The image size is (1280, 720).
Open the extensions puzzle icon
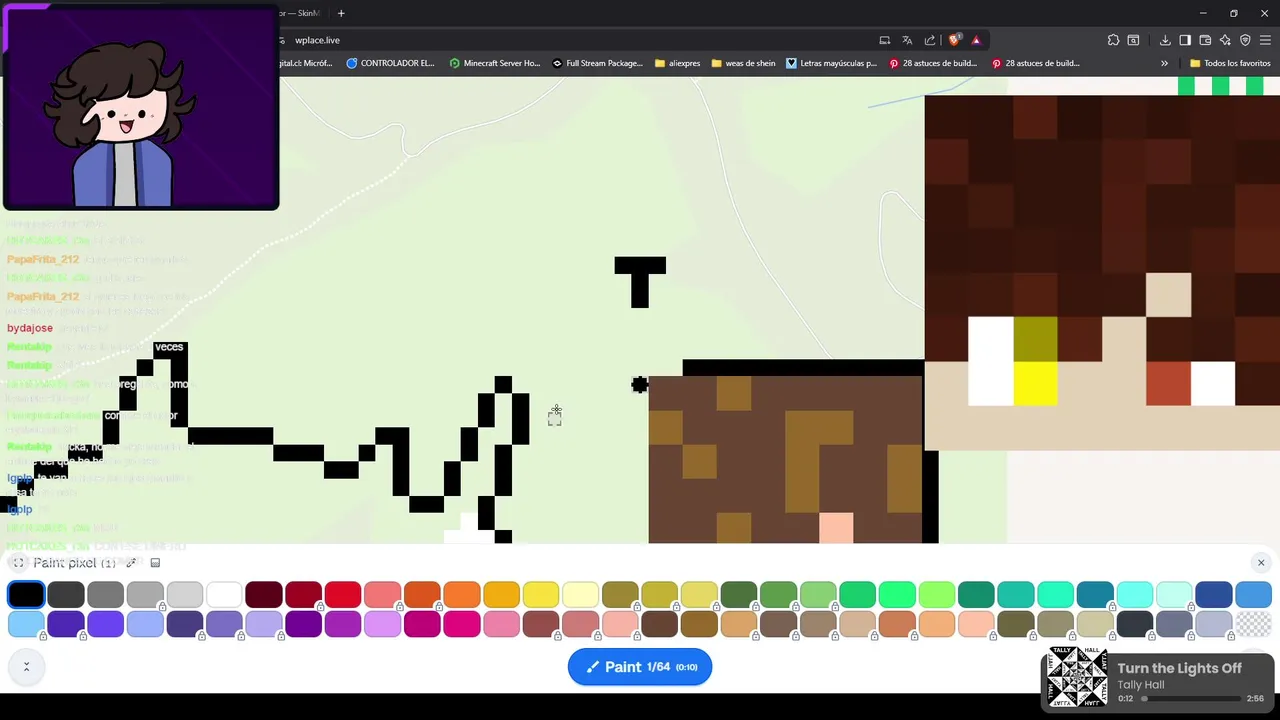click(1113, 40)
